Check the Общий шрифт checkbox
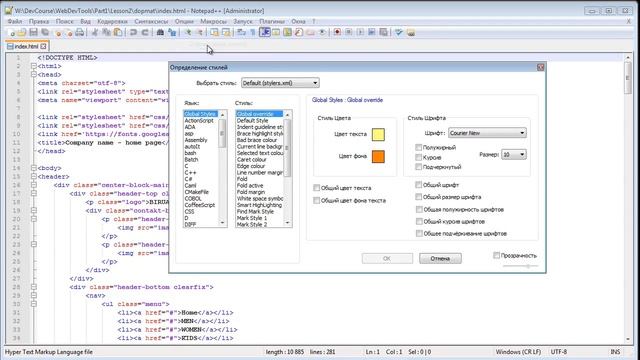Image resolution: width=640 pixels, height=360 pixels. coord(419,185)
